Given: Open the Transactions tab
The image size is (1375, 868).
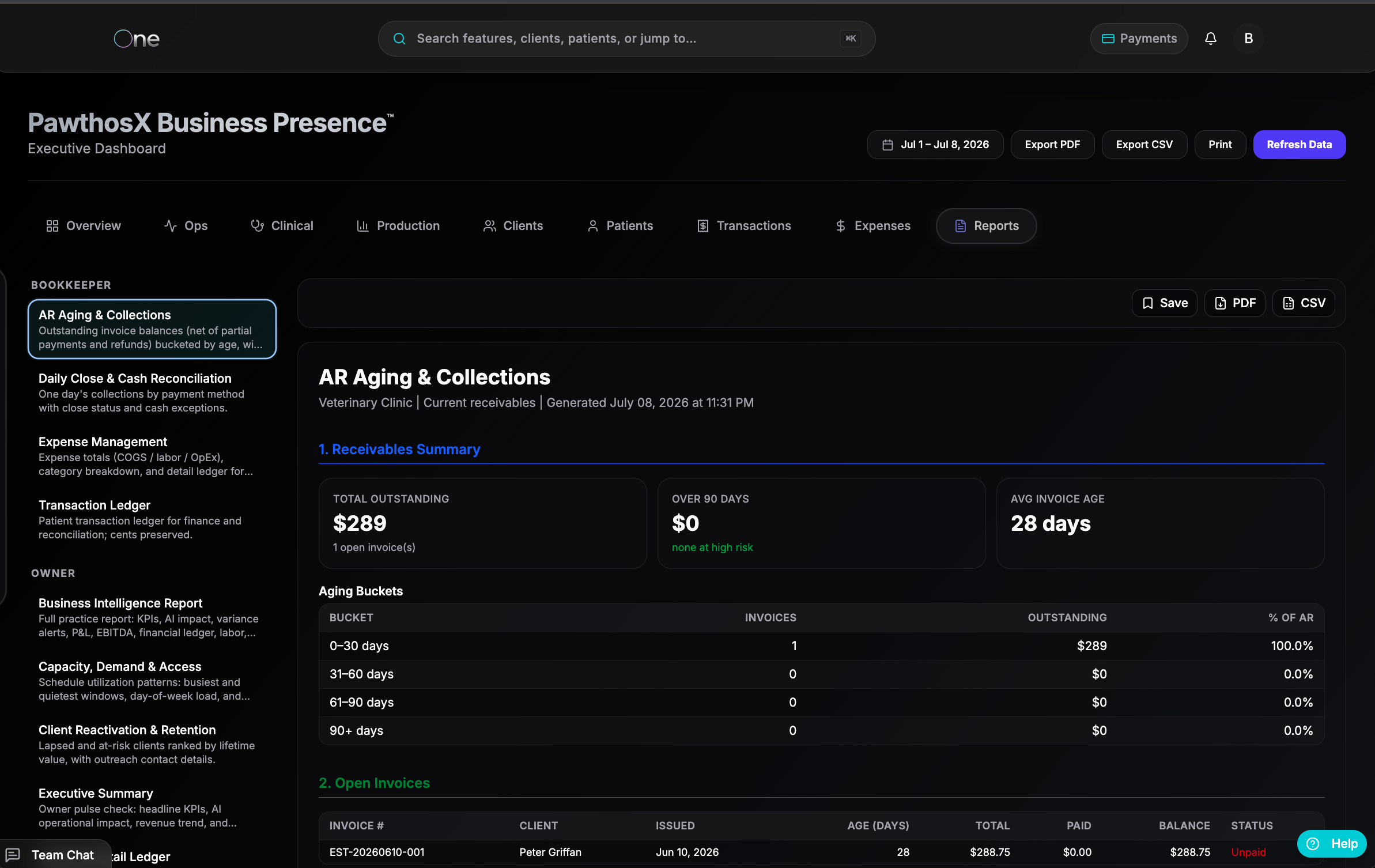Looking at the screenshot, I should tap(743, 226).
